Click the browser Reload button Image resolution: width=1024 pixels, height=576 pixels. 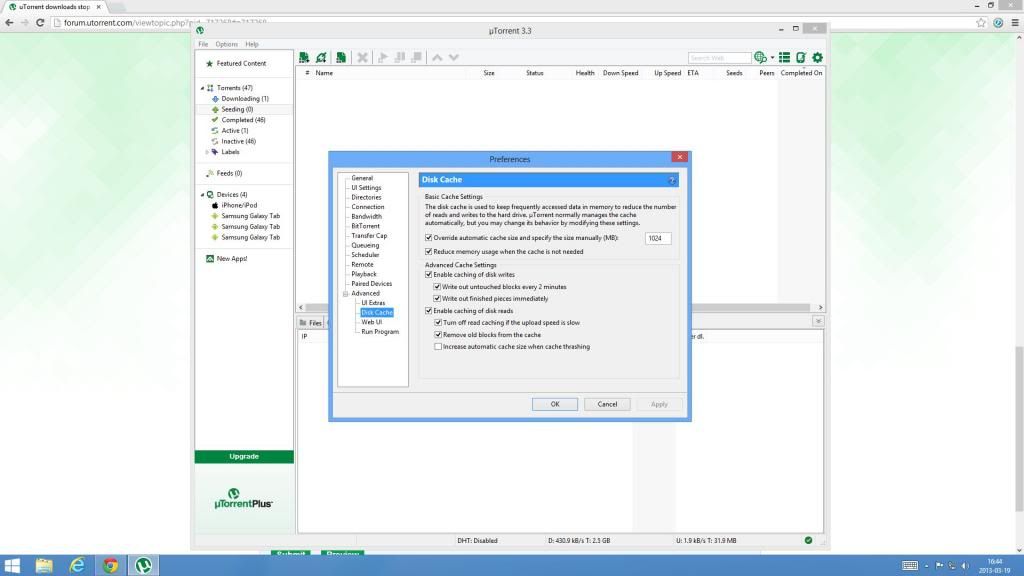[x=40, y=23]
